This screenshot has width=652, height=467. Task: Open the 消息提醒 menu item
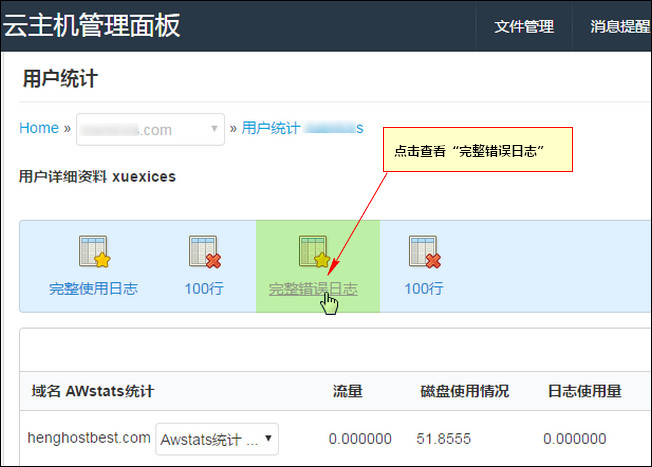pyautogui.click(x=620, y=27)
